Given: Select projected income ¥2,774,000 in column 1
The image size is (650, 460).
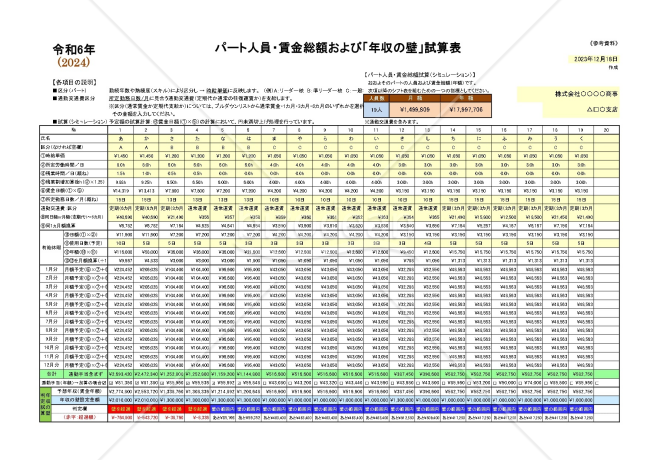Looking at the screenshot, I should point(121,392).
